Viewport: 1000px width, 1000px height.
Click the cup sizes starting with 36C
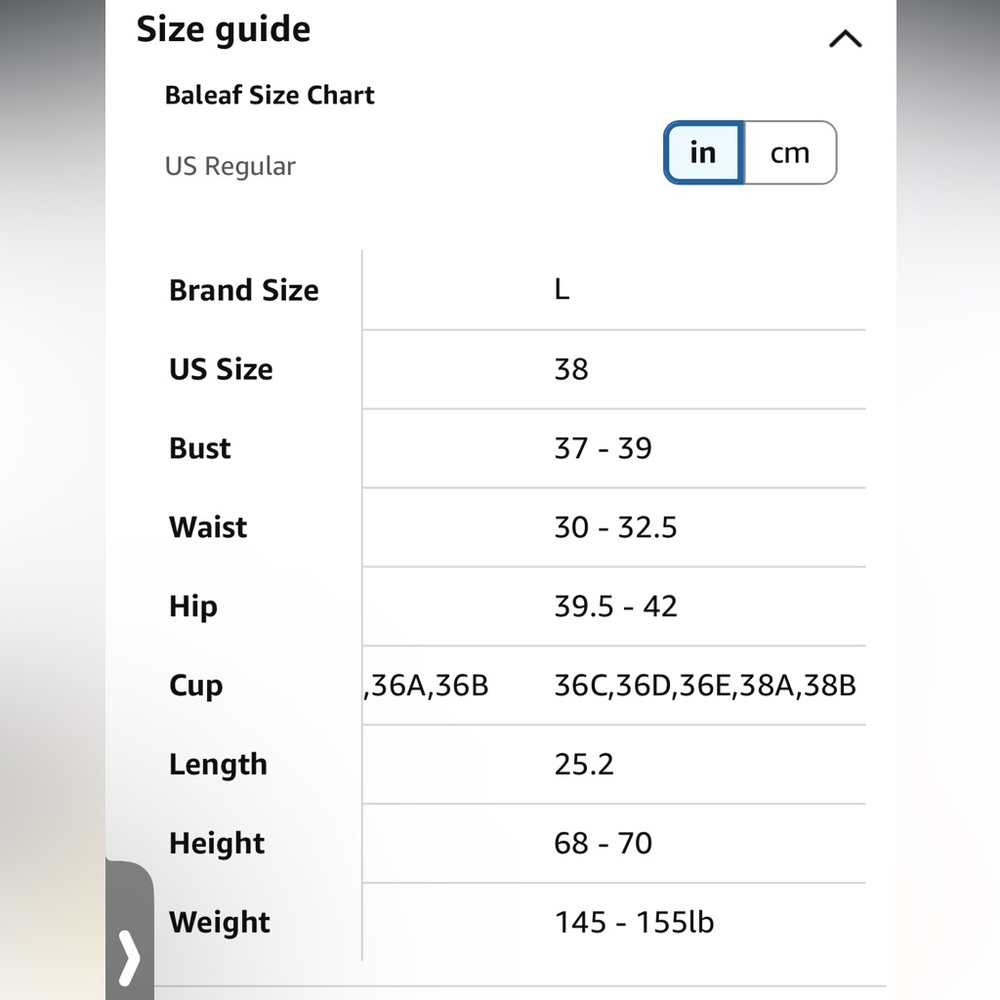coord(705,685)
